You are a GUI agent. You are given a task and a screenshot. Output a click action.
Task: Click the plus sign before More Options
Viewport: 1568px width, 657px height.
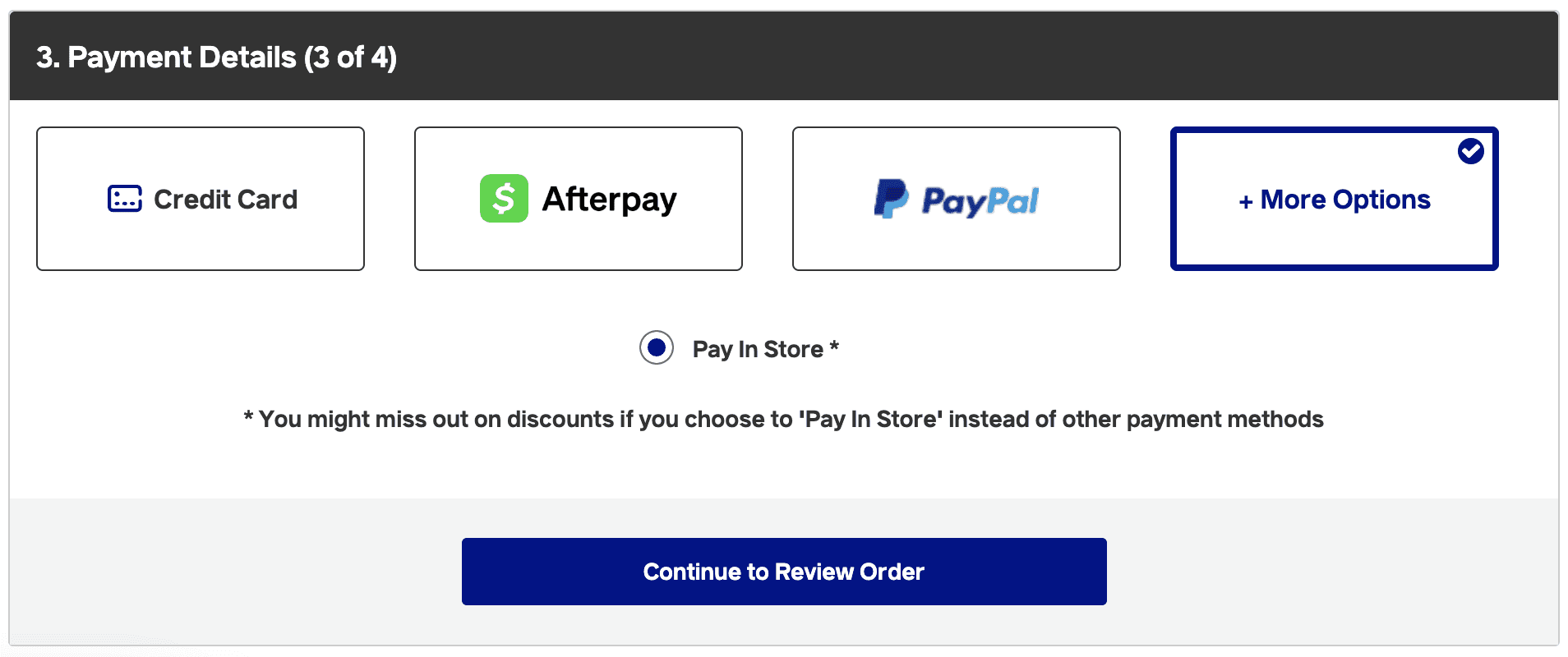(x=1246, y=201)
